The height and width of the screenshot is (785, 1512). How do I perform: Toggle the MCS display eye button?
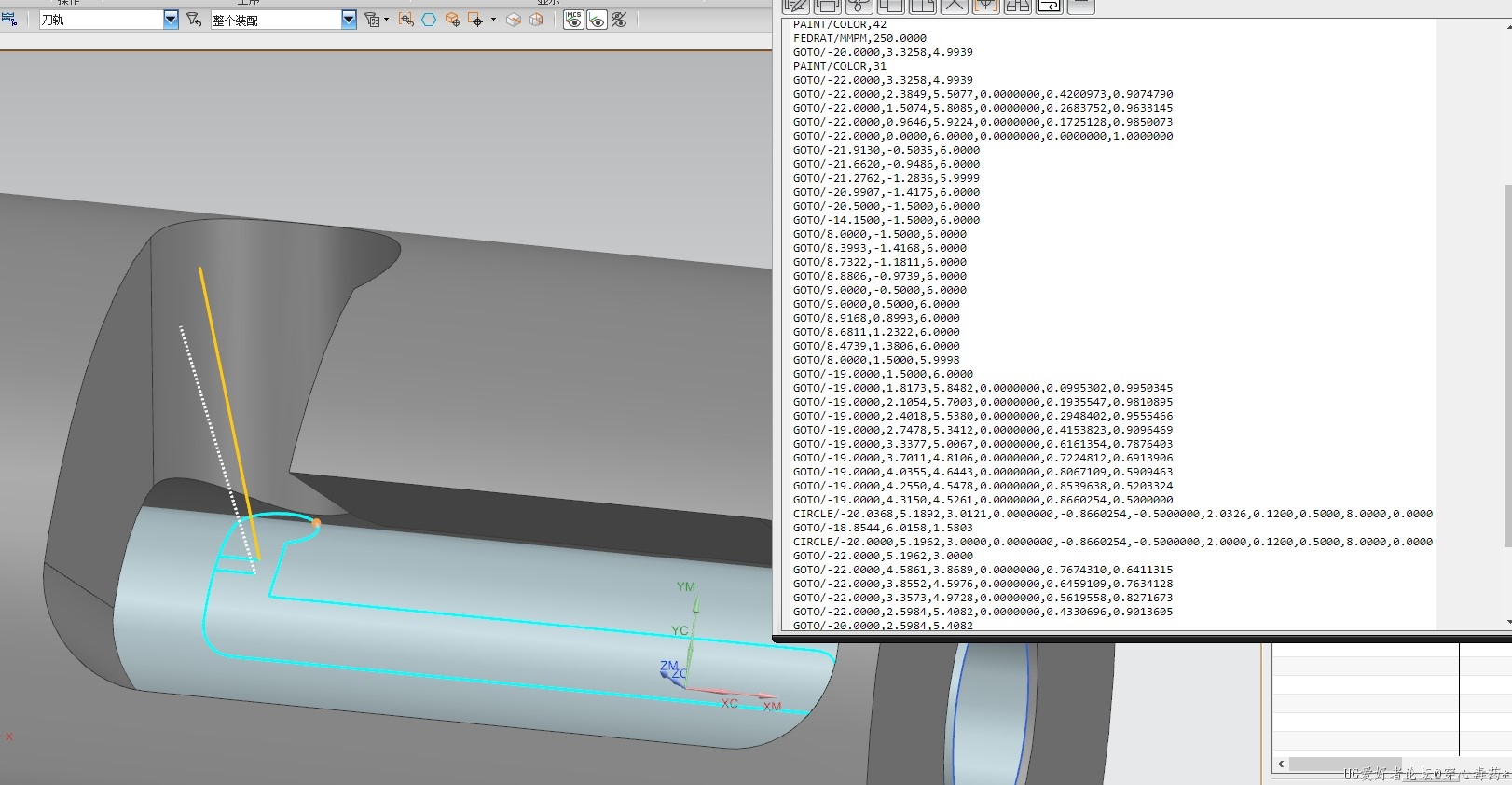click(573, 20)
